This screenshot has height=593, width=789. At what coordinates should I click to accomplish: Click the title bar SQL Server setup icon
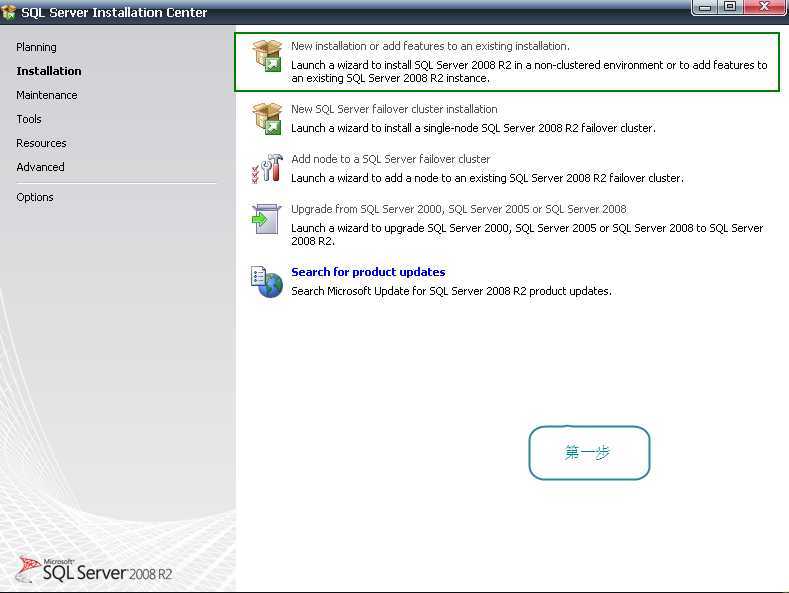click(x=9, y=12)
